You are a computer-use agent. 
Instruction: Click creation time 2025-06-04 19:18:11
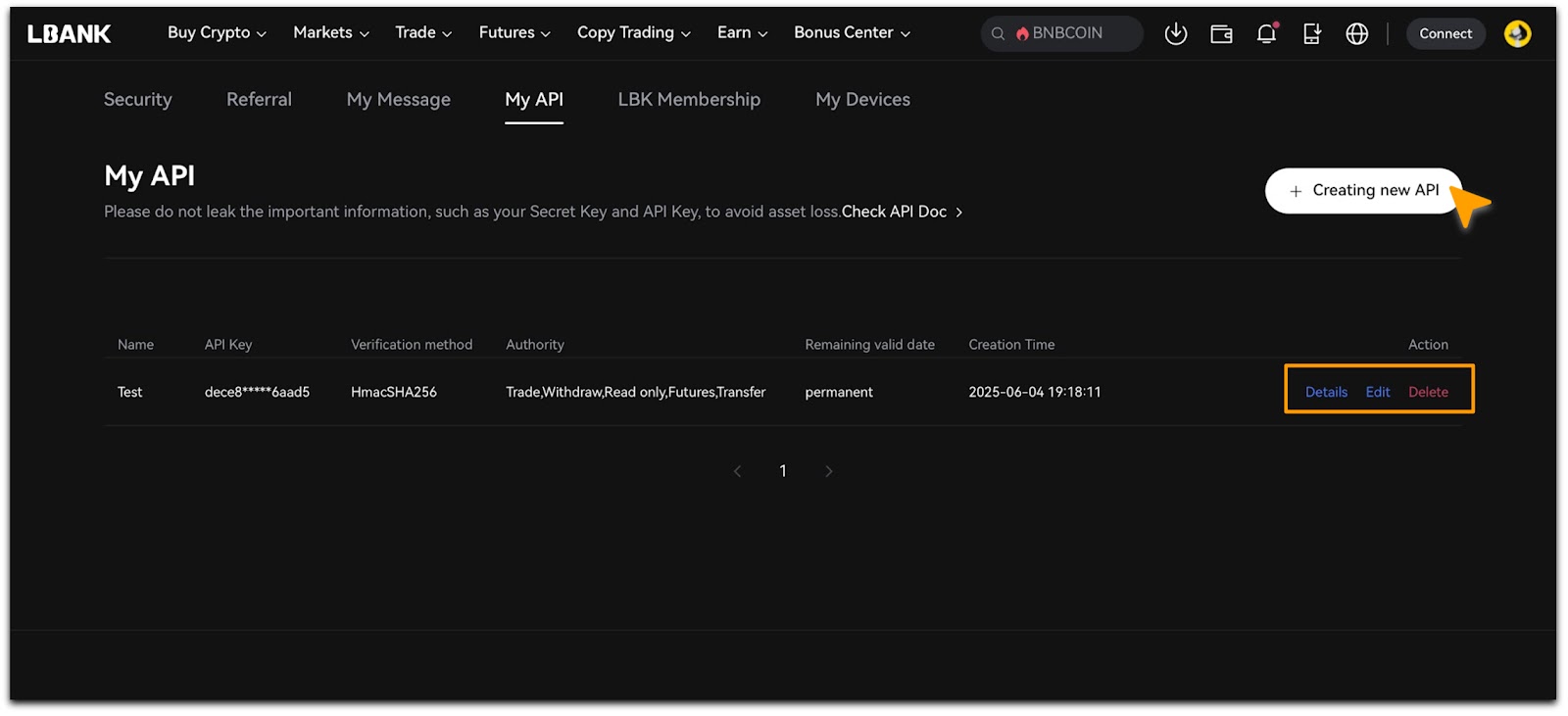coord(1035,392)
